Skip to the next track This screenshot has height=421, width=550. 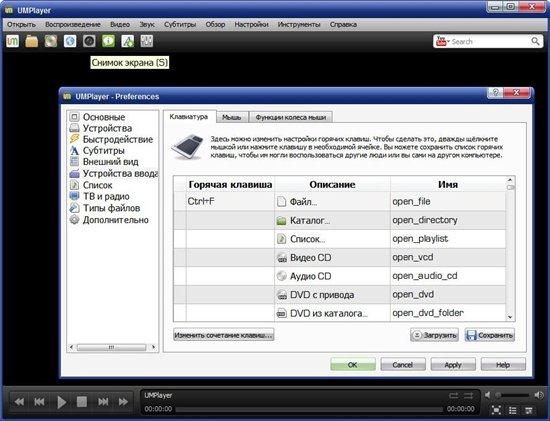tap(103, 402)
